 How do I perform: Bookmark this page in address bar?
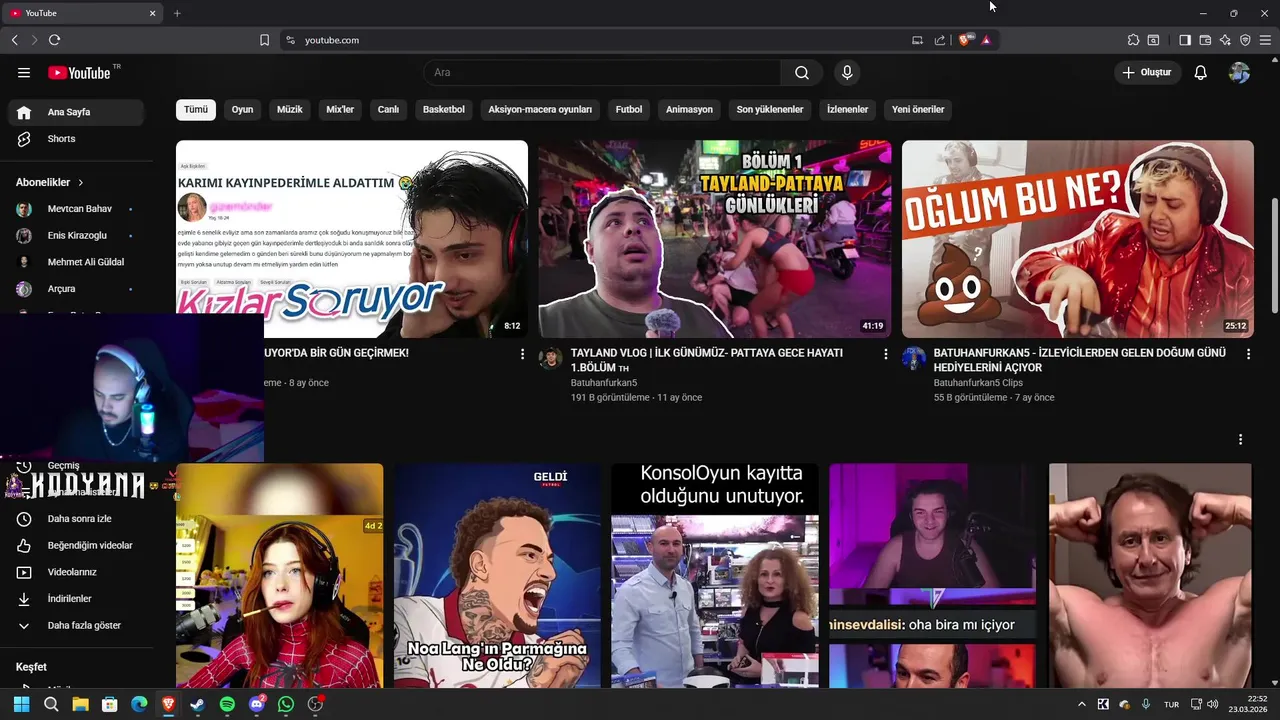(x=264, y=40)
